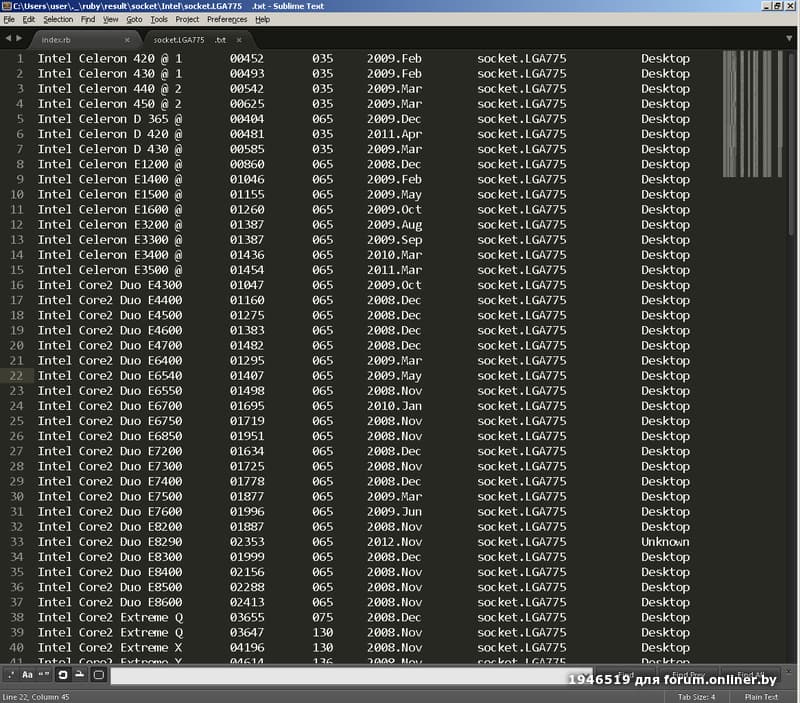Click the value 075 on line 38

(x=322, y=617)
